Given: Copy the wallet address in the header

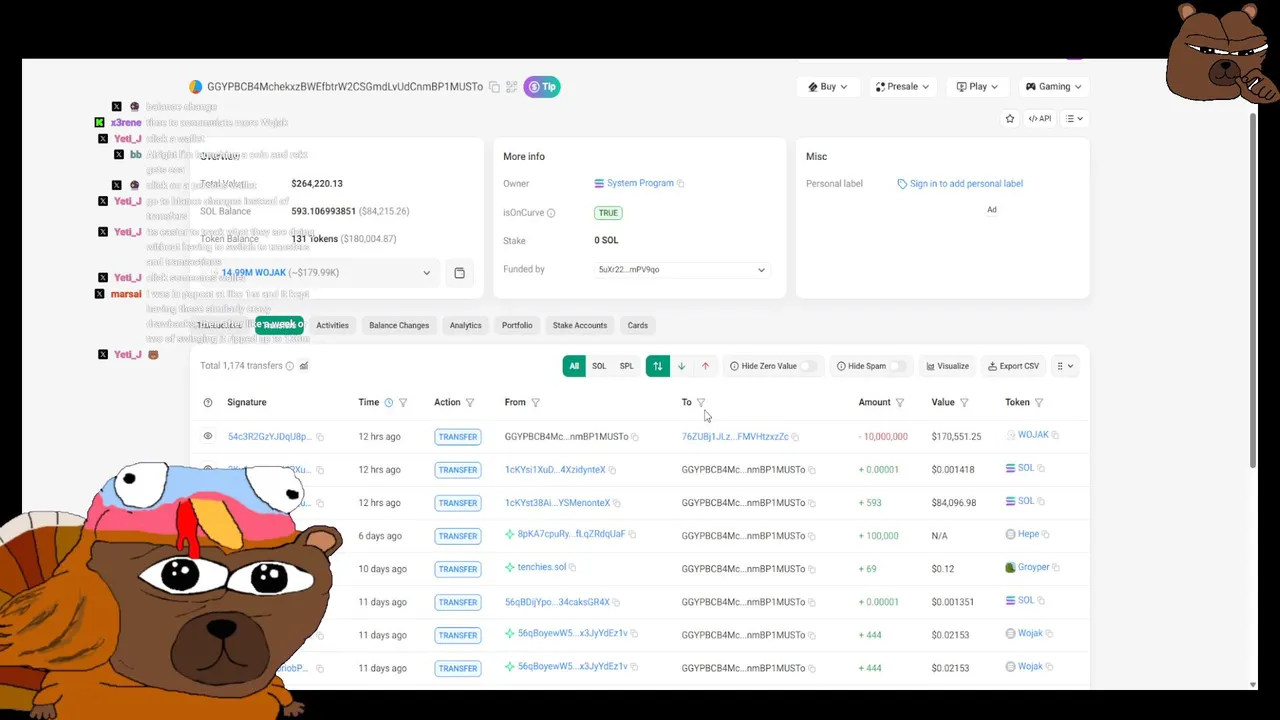Looking at the screenshot, I should 494,87.
